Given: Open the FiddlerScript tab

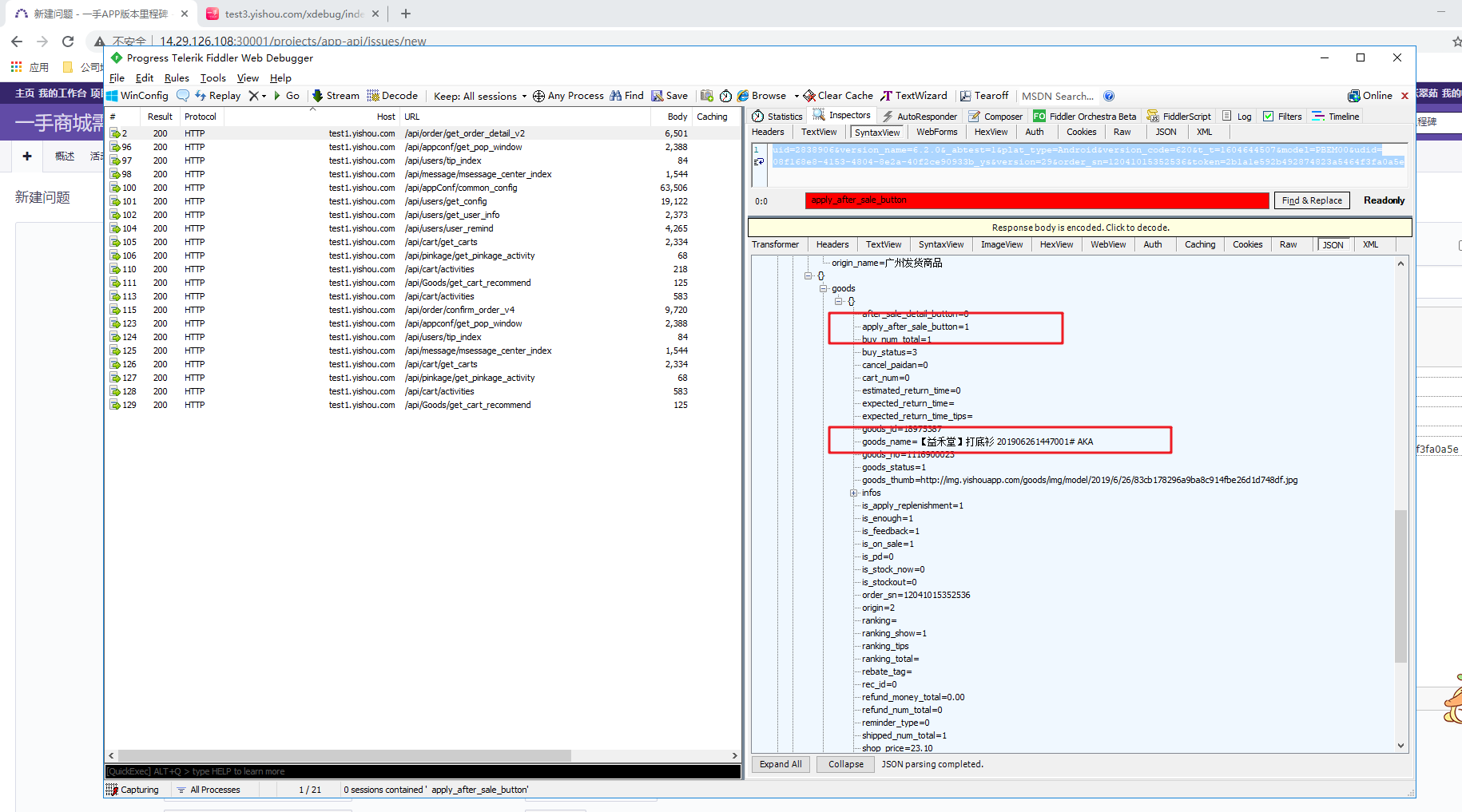Looking at the screenshot, I should 1179,117.
